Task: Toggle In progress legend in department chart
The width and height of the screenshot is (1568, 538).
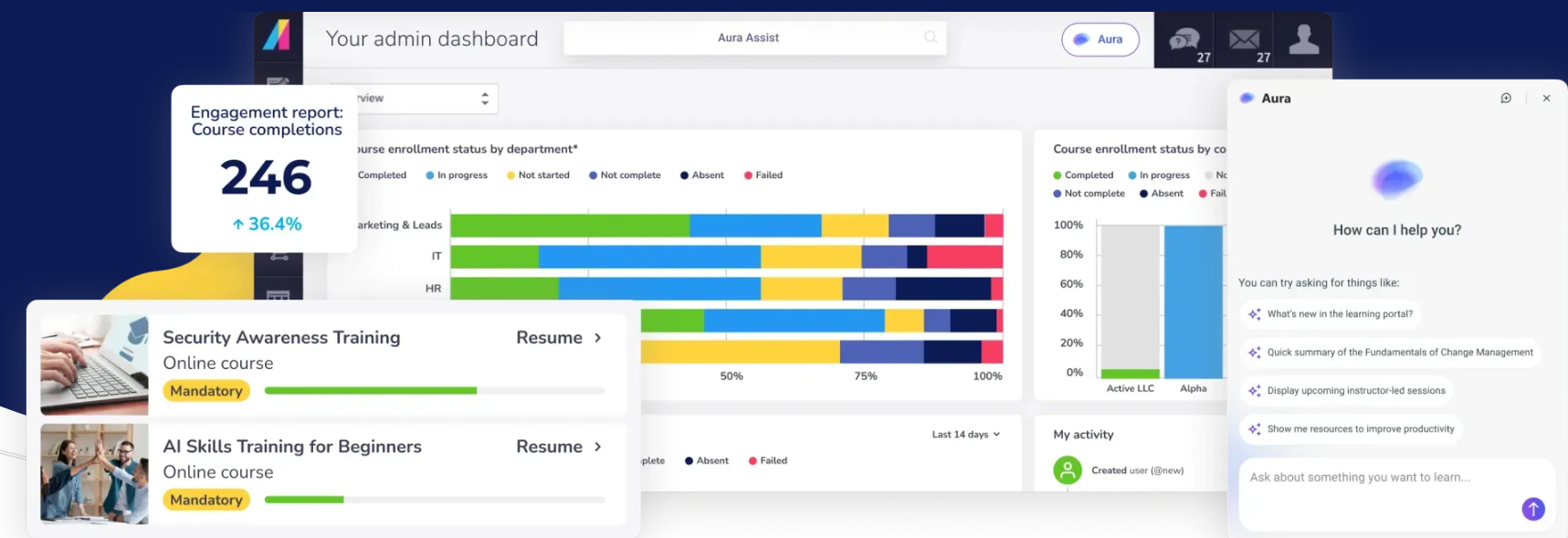Action: (457, 175)
